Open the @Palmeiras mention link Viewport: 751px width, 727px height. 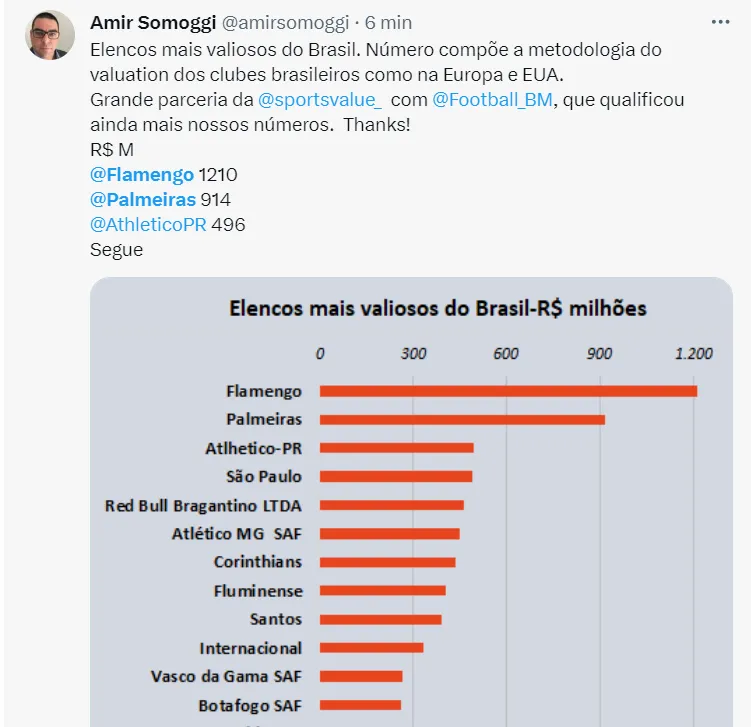click(x=143, y=200)
